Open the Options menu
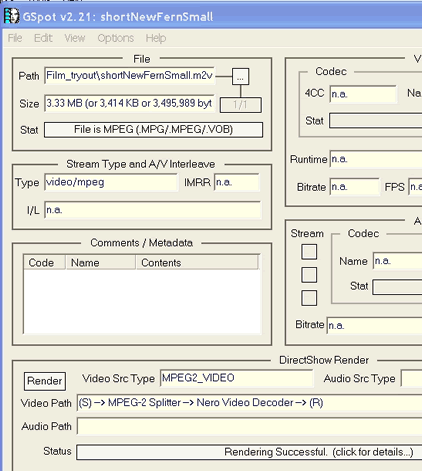The image size is (422, 471). pos(116,38)
